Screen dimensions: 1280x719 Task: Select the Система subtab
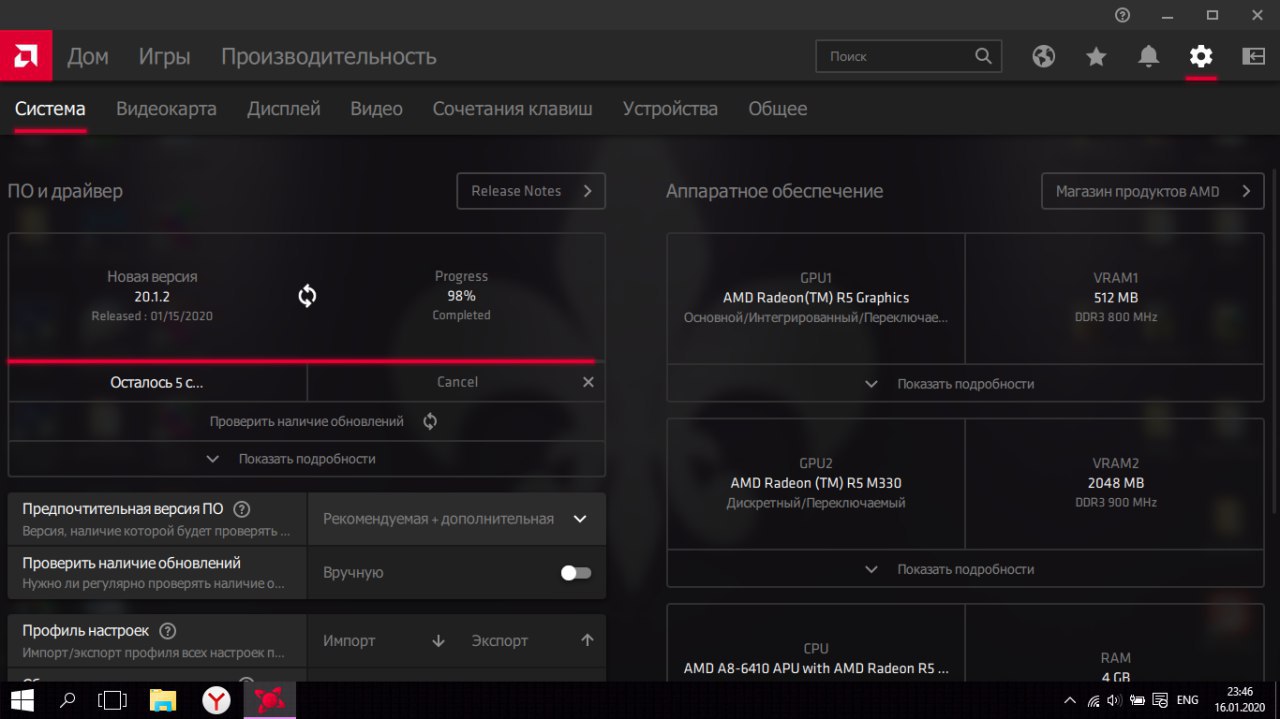pos(50,109)
